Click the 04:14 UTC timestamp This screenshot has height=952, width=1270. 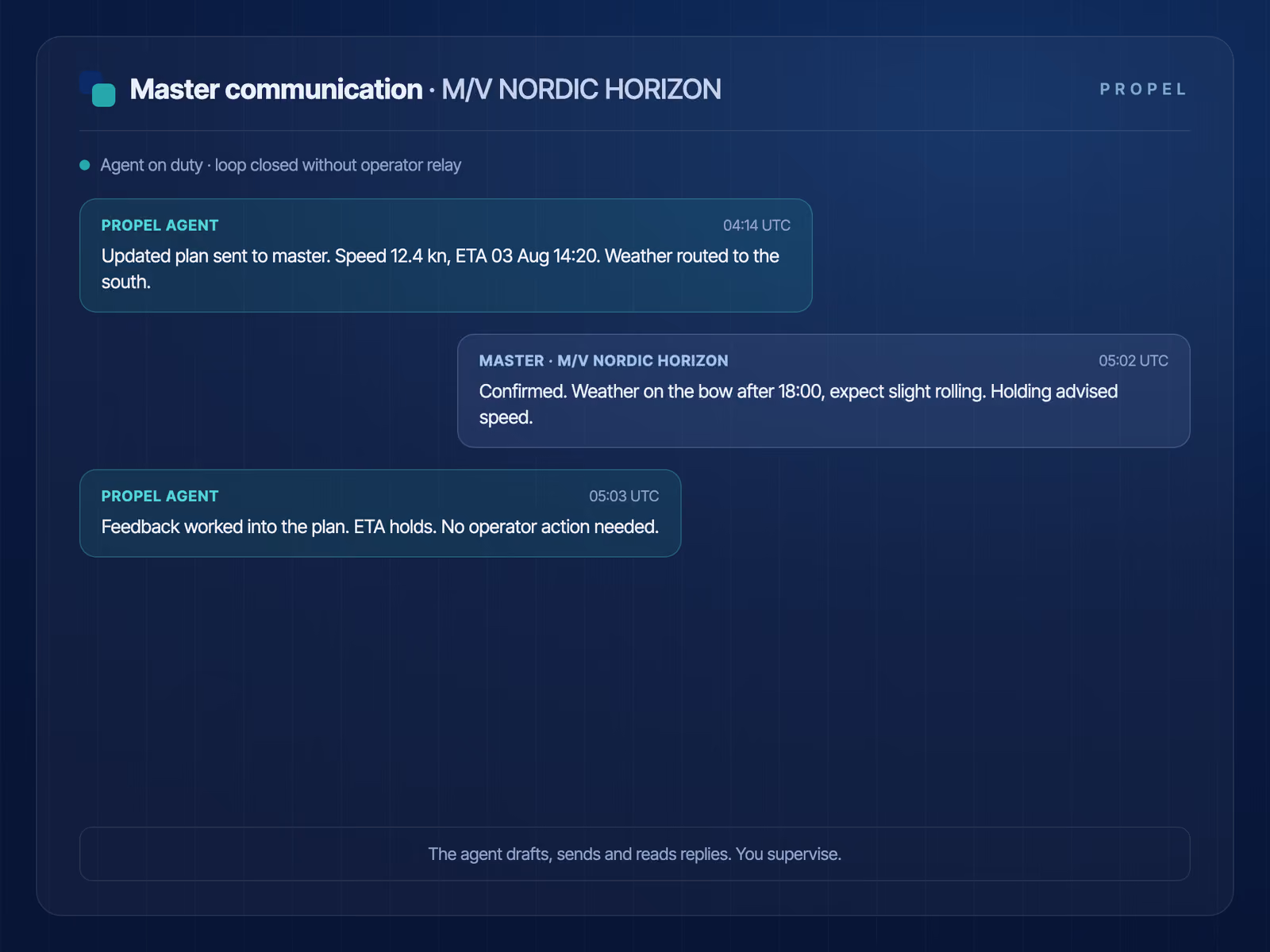coord(756,225)
